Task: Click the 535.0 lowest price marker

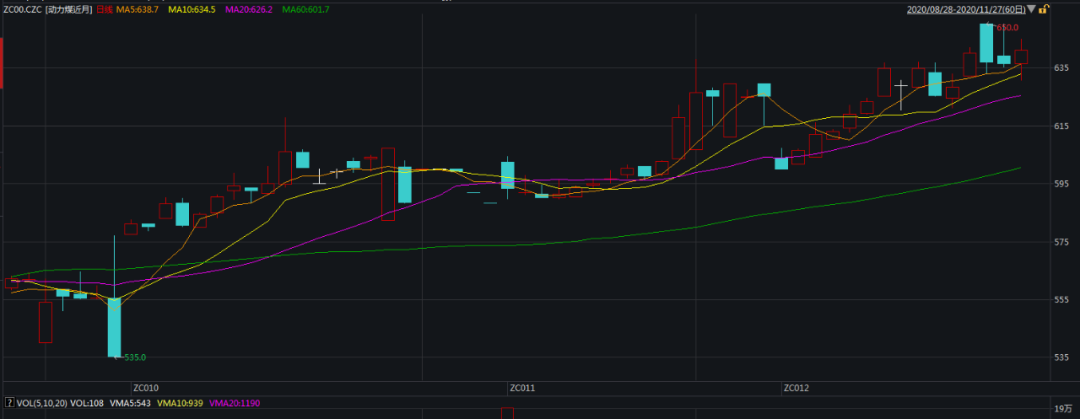Action: click(x=134, y=357)
